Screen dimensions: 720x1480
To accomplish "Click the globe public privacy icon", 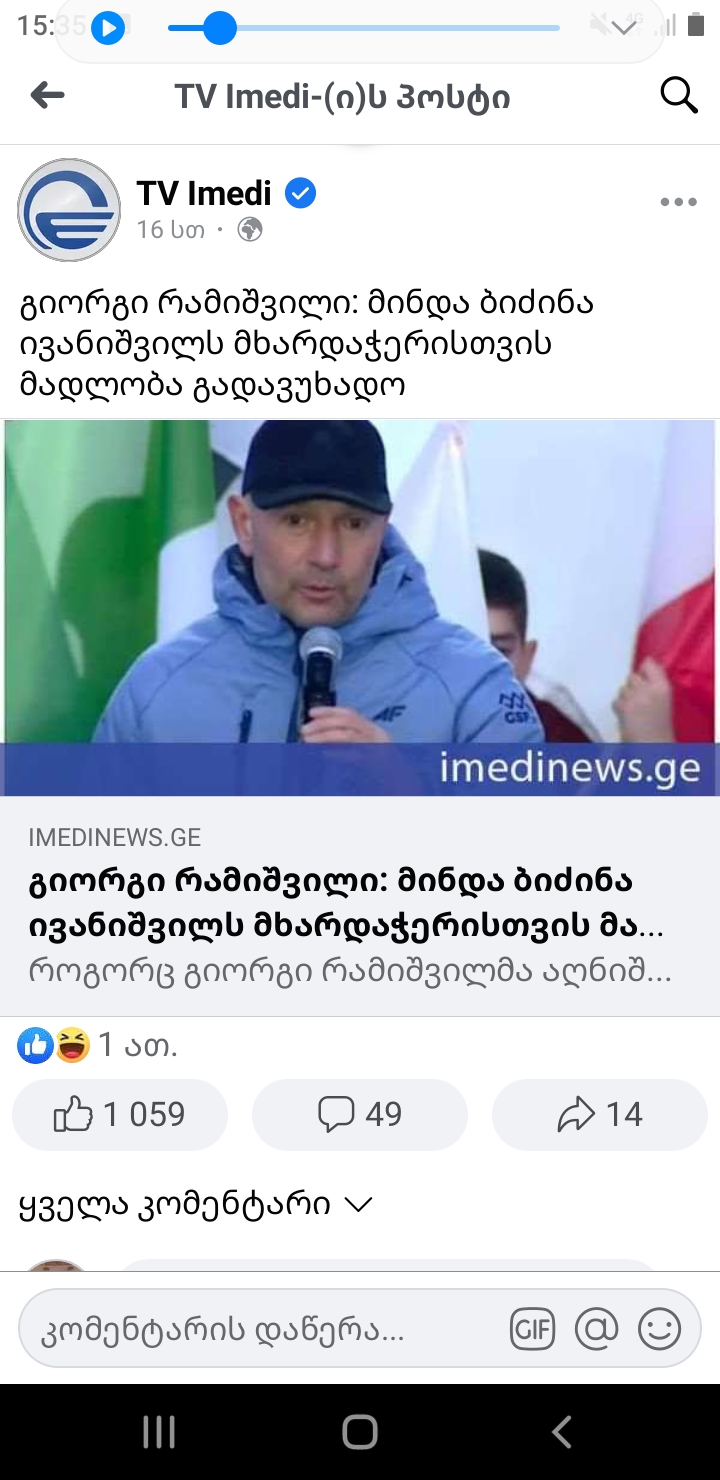I will pos(250,230).
